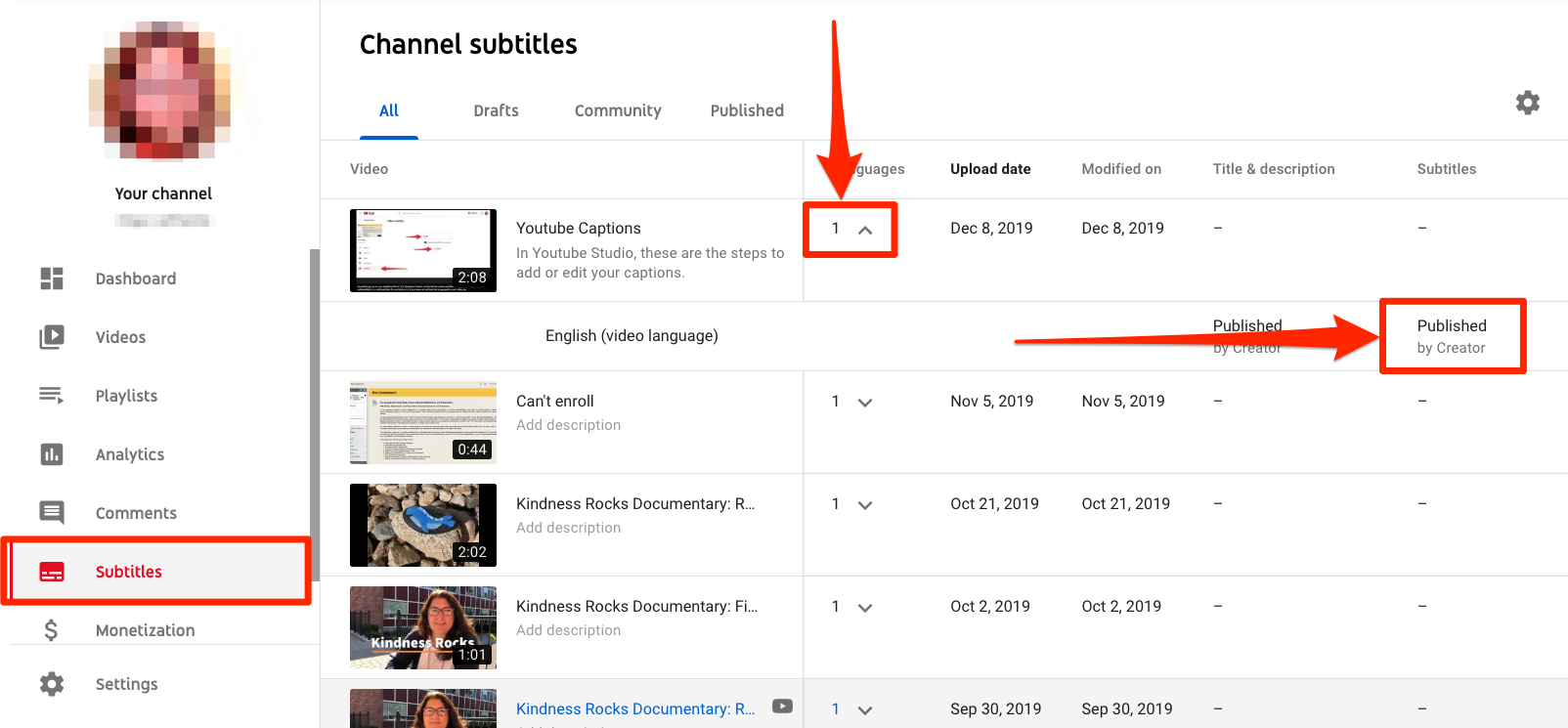Open the highlighted Kindness Rocks Documentary link
Image resolution: width=1568 pixels, height=728 pixels.
click(x=634, y=708)
